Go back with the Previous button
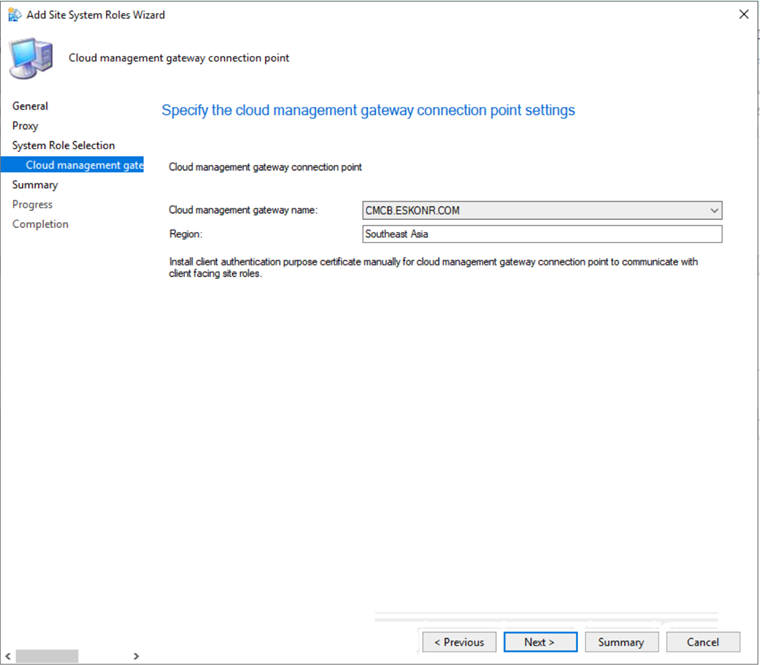This screenshot has width=760, height=665. 459,642
